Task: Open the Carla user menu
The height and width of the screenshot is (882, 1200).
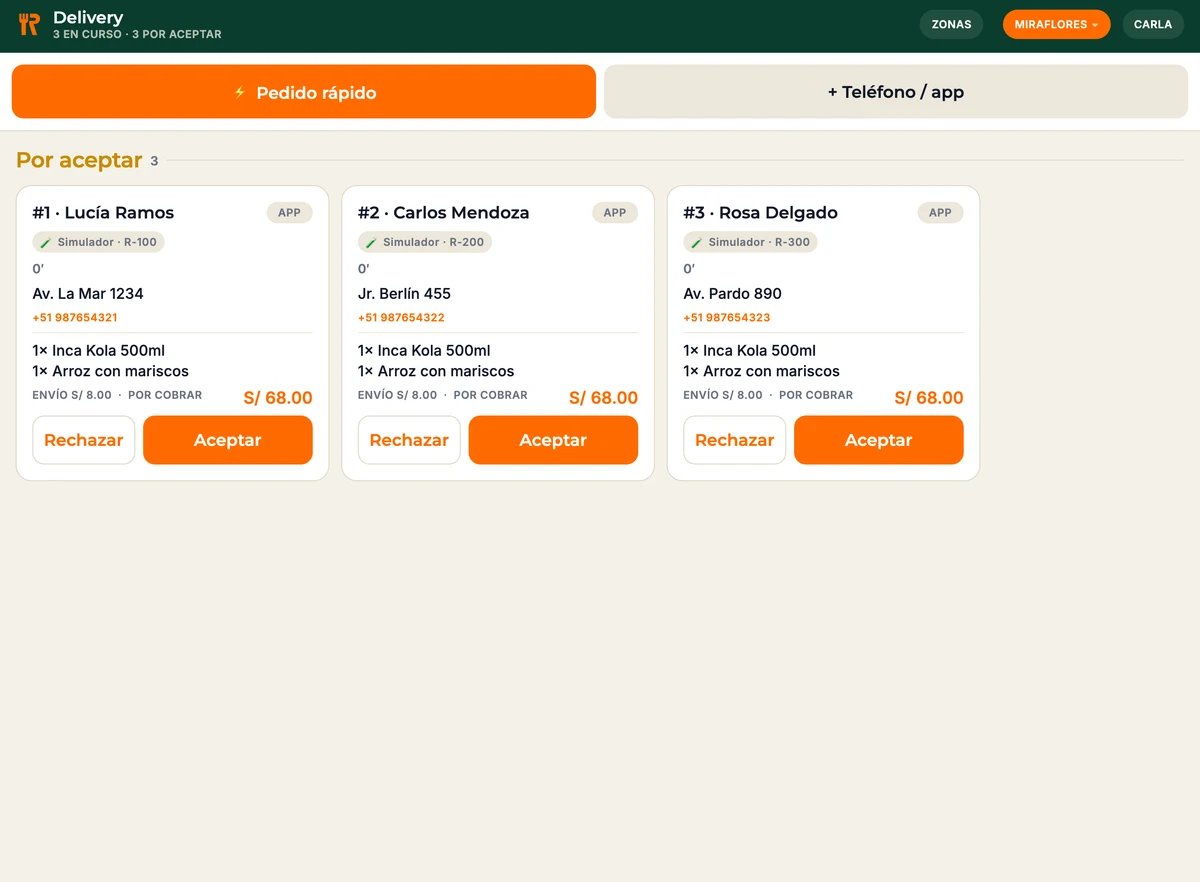Action: click(x=1153, y=25)
